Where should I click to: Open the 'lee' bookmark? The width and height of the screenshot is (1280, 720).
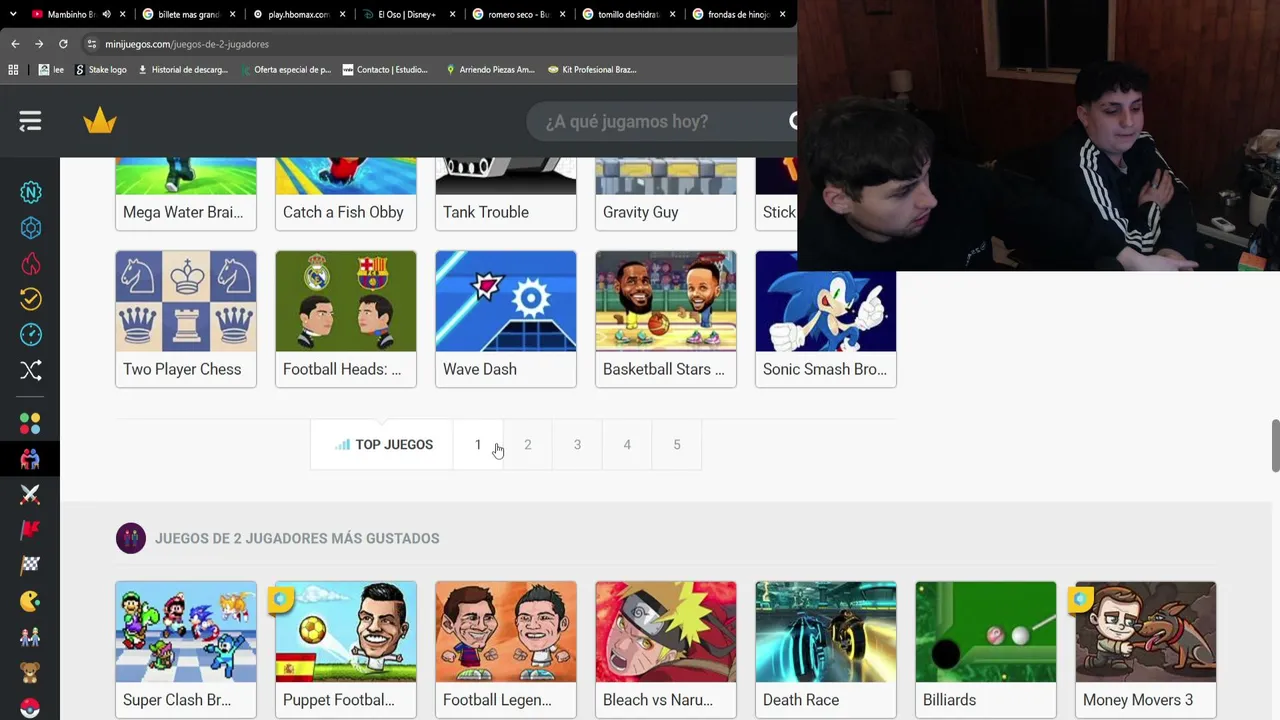pos(51,70)
